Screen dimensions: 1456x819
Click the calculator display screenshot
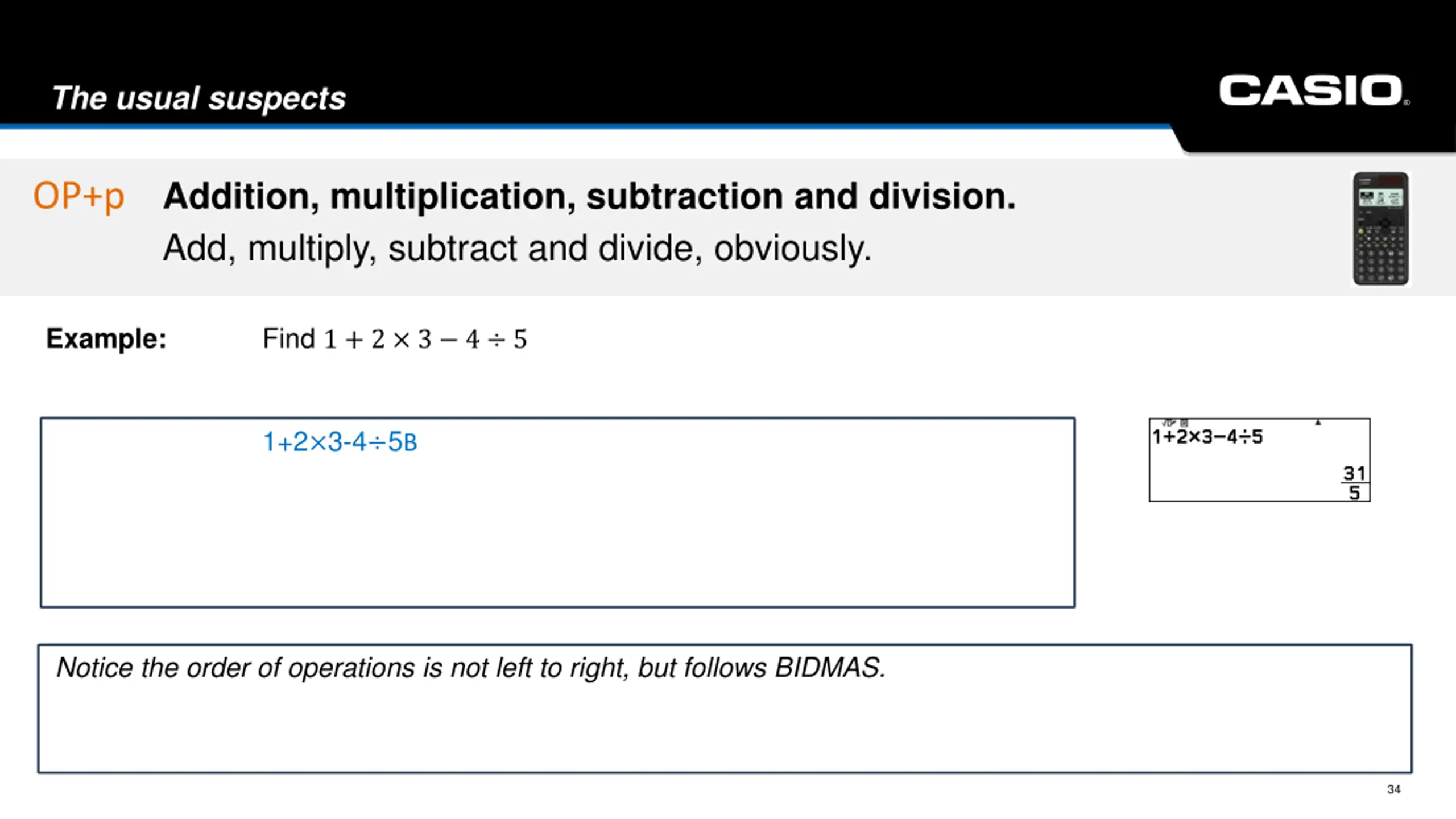pos(1259,460)
